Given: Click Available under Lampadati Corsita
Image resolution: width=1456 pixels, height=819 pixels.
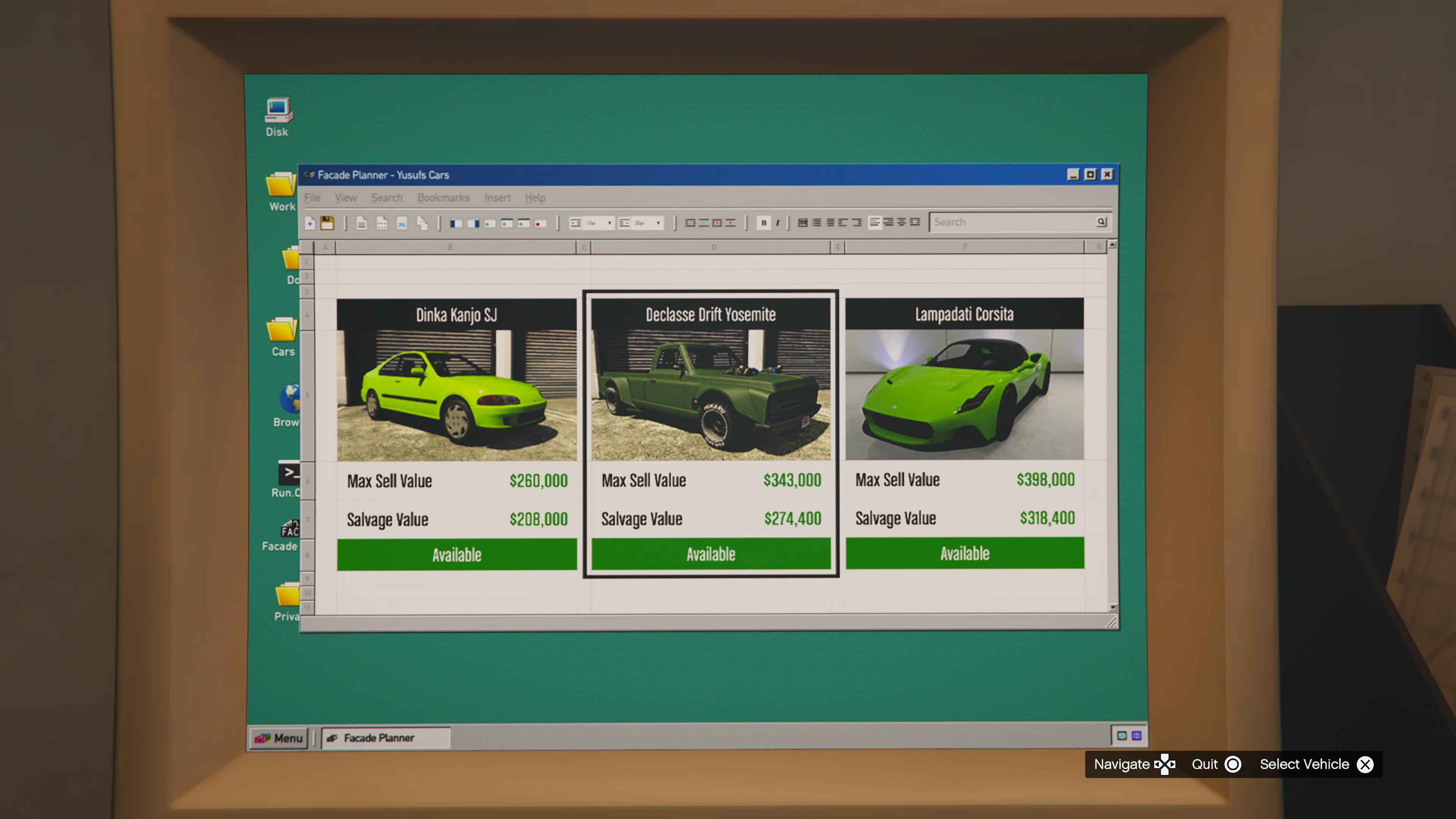Looking at the screenshot, I should pyautogui.click(x=965, y=553).
